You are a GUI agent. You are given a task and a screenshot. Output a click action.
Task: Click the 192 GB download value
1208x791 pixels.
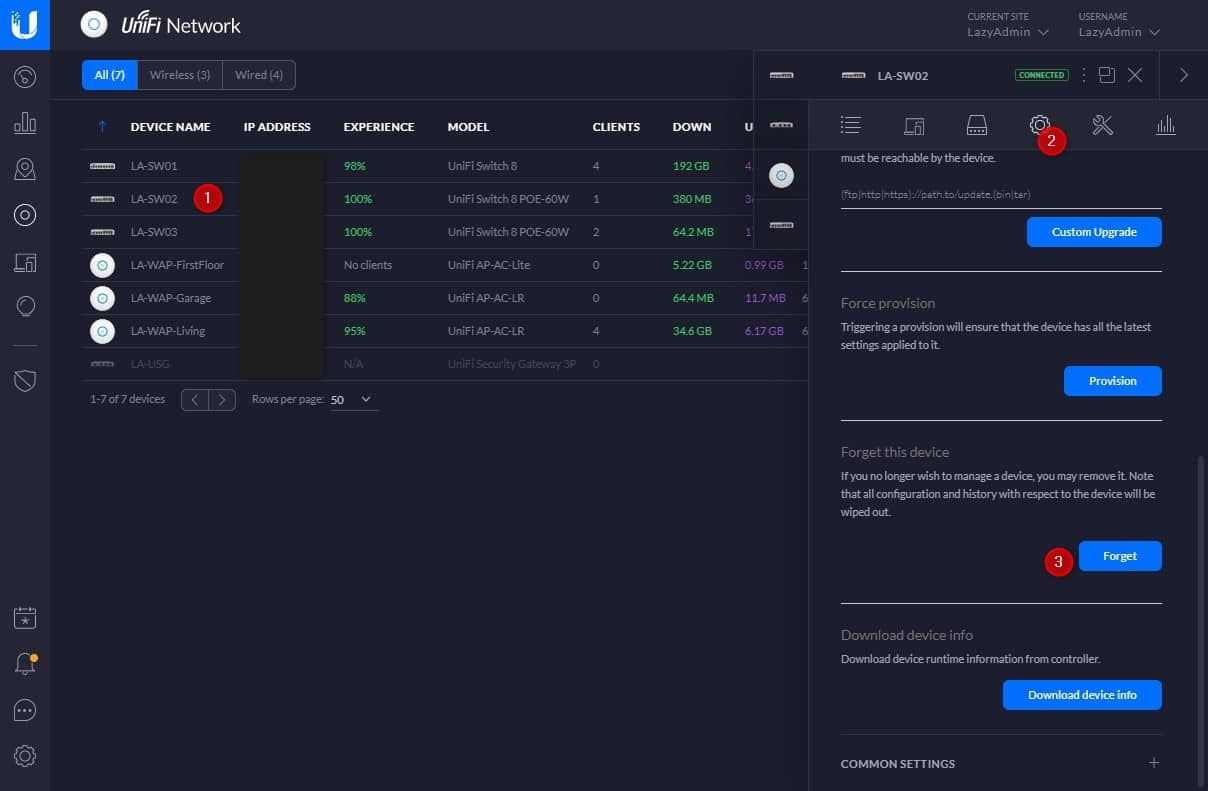(692, 166)
